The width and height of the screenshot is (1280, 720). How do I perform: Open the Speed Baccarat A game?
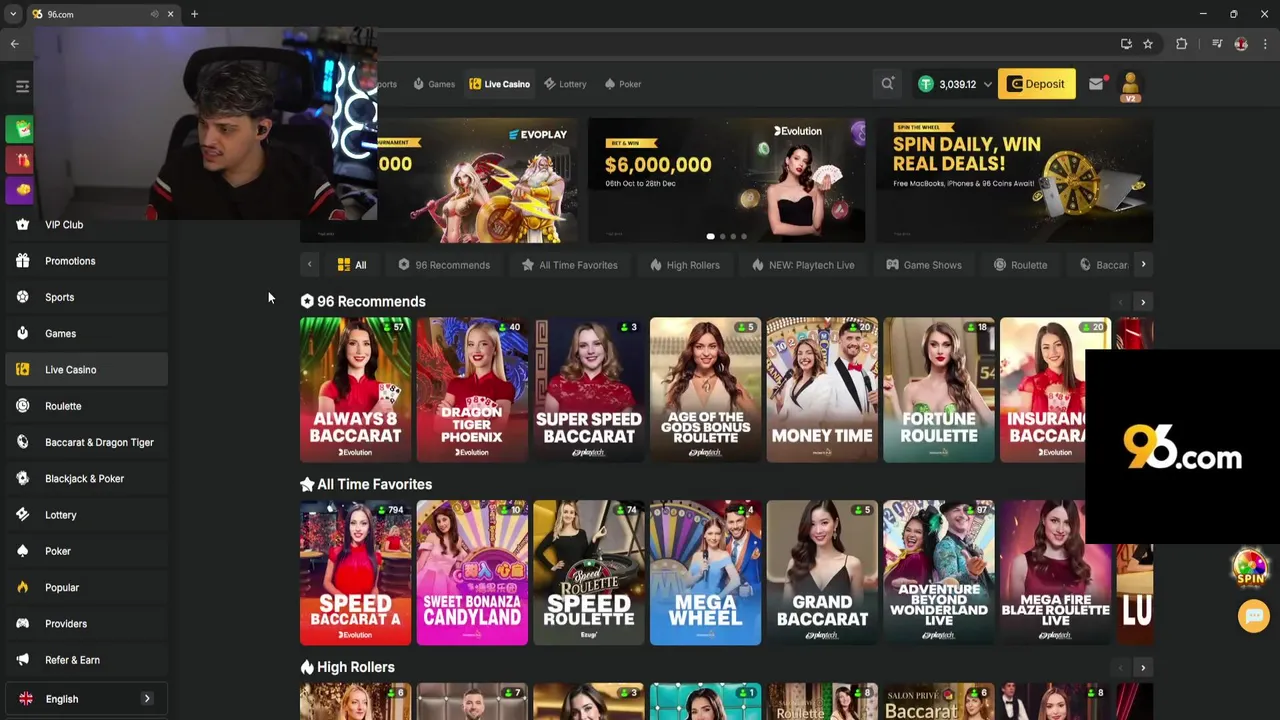pos(355,573)
